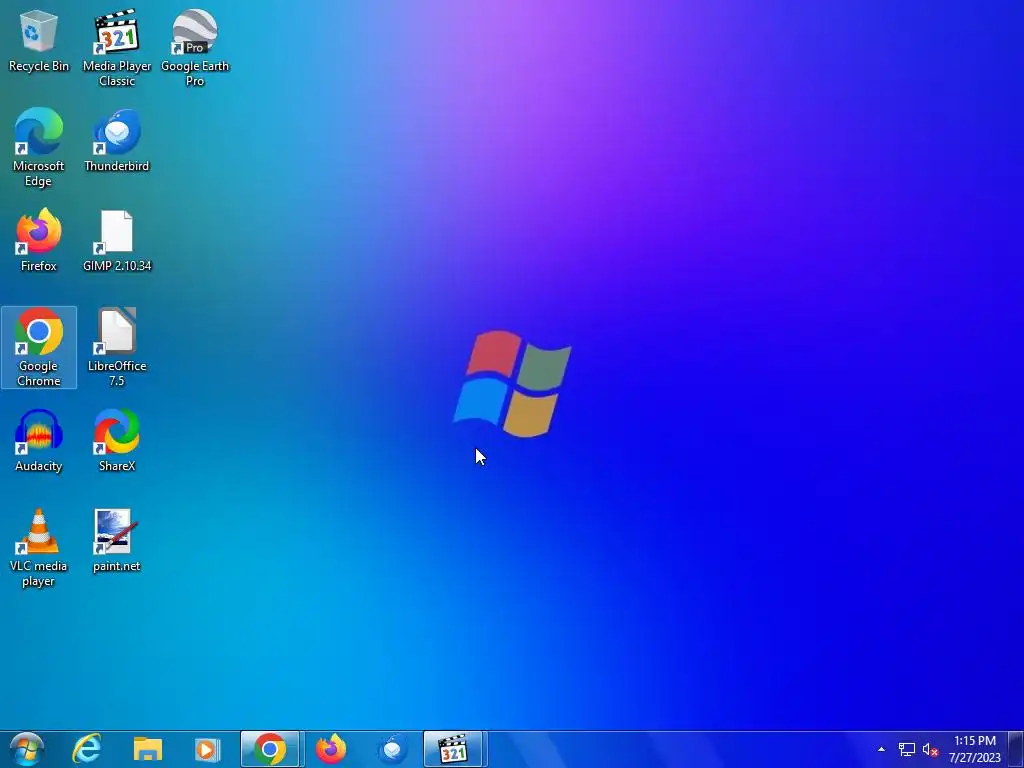Click the Show desktop button at taskbar end
Screen dimensions: 1024x768
click(1016, 749)
